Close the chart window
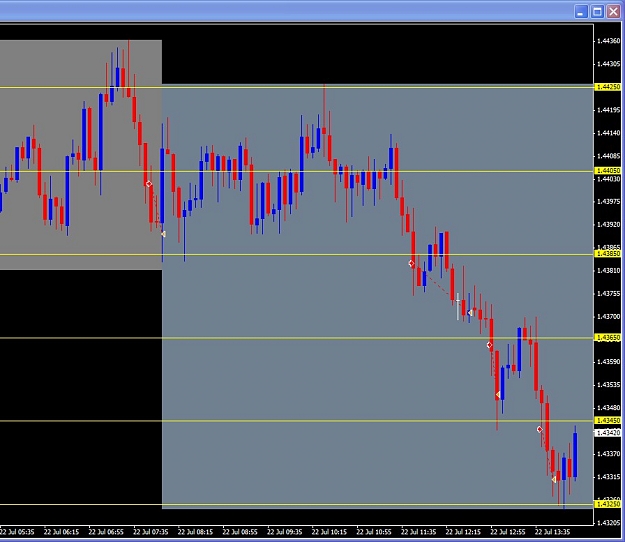The width and height of the screenshot is (625, 542). click(x=613, y=12)
